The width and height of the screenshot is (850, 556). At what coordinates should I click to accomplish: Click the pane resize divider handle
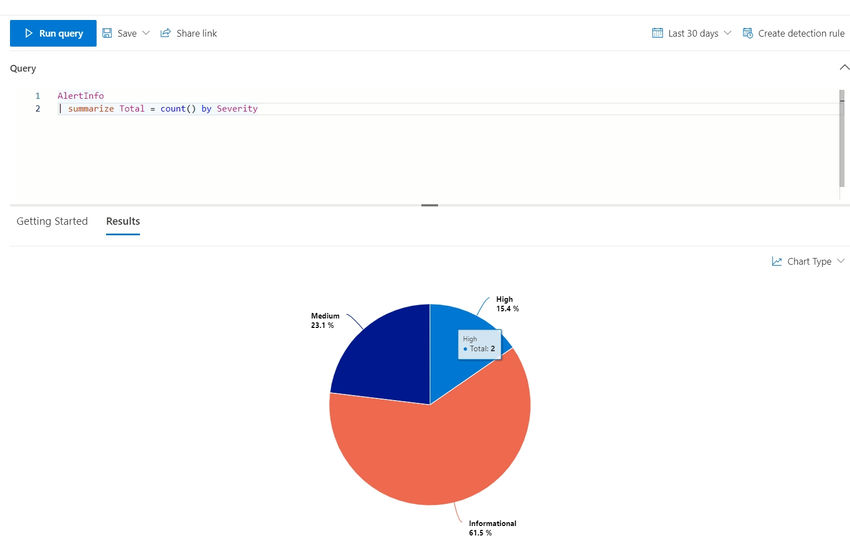pyautogui.click(x=429, y=205)
